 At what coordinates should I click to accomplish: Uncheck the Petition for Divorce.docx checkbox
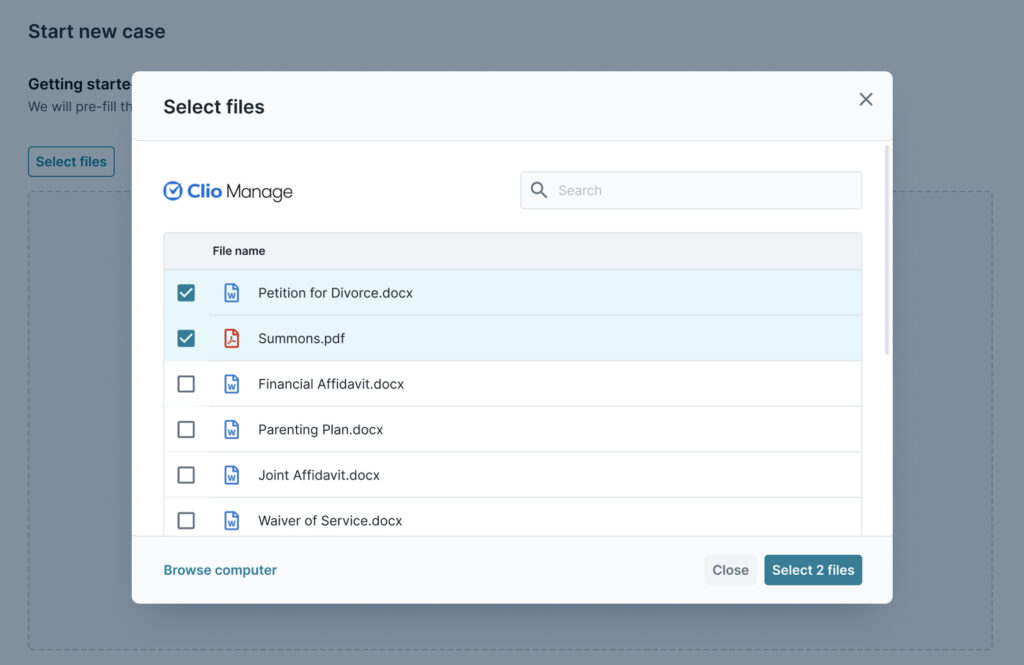186,293
